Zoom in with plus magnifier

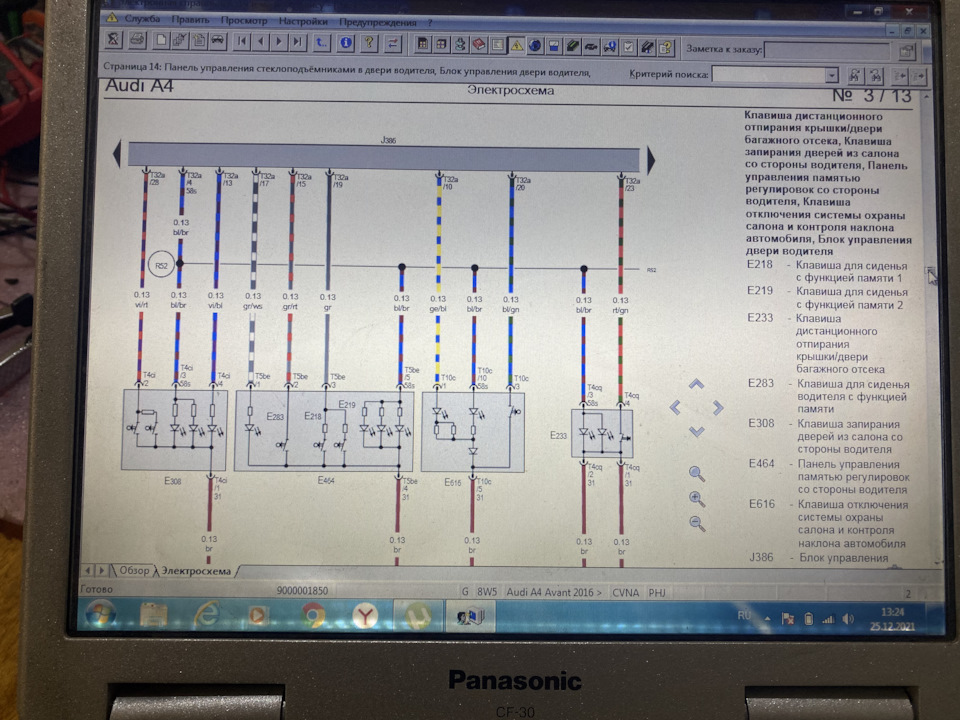coord(697,499)
